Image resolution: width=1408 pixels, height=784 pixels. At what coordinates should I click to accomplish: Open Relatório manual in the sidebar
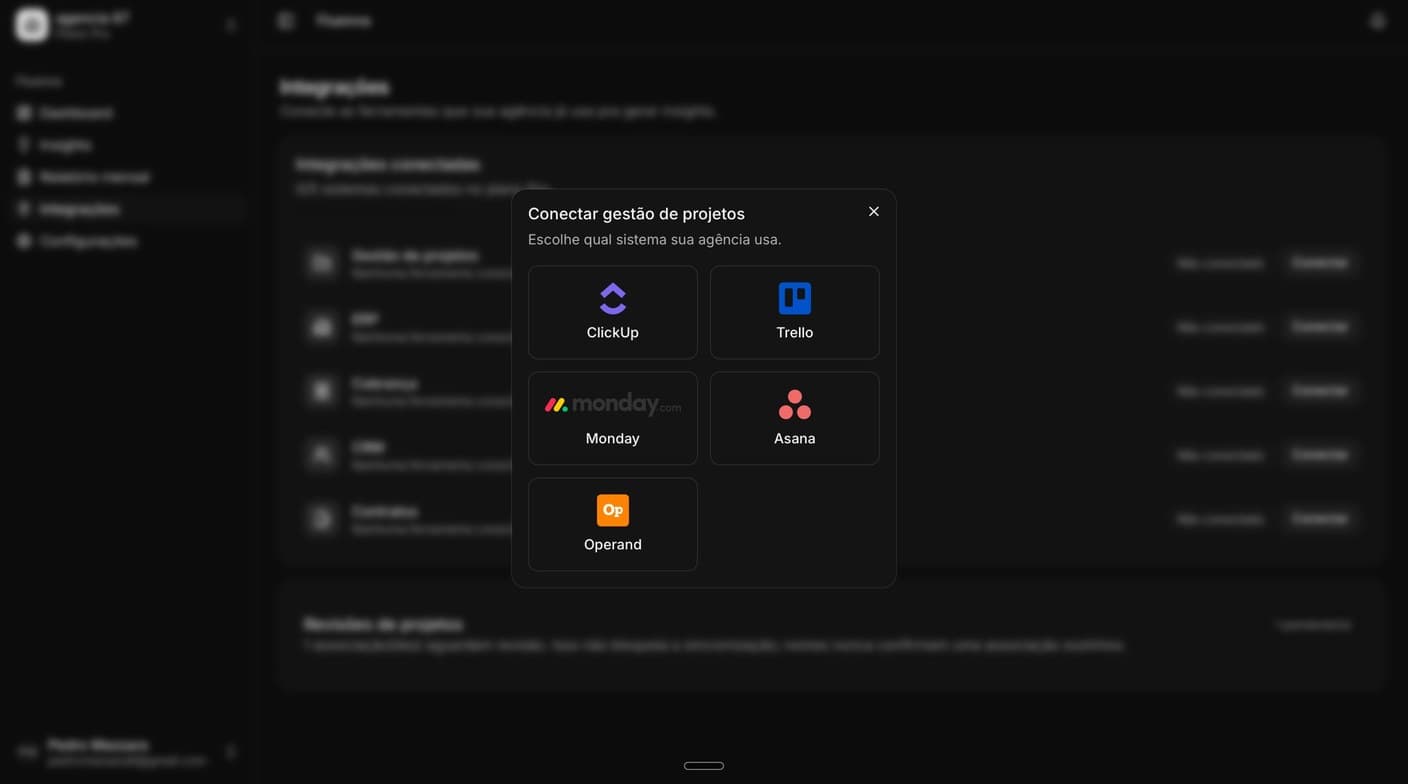(x=130, y=177)
